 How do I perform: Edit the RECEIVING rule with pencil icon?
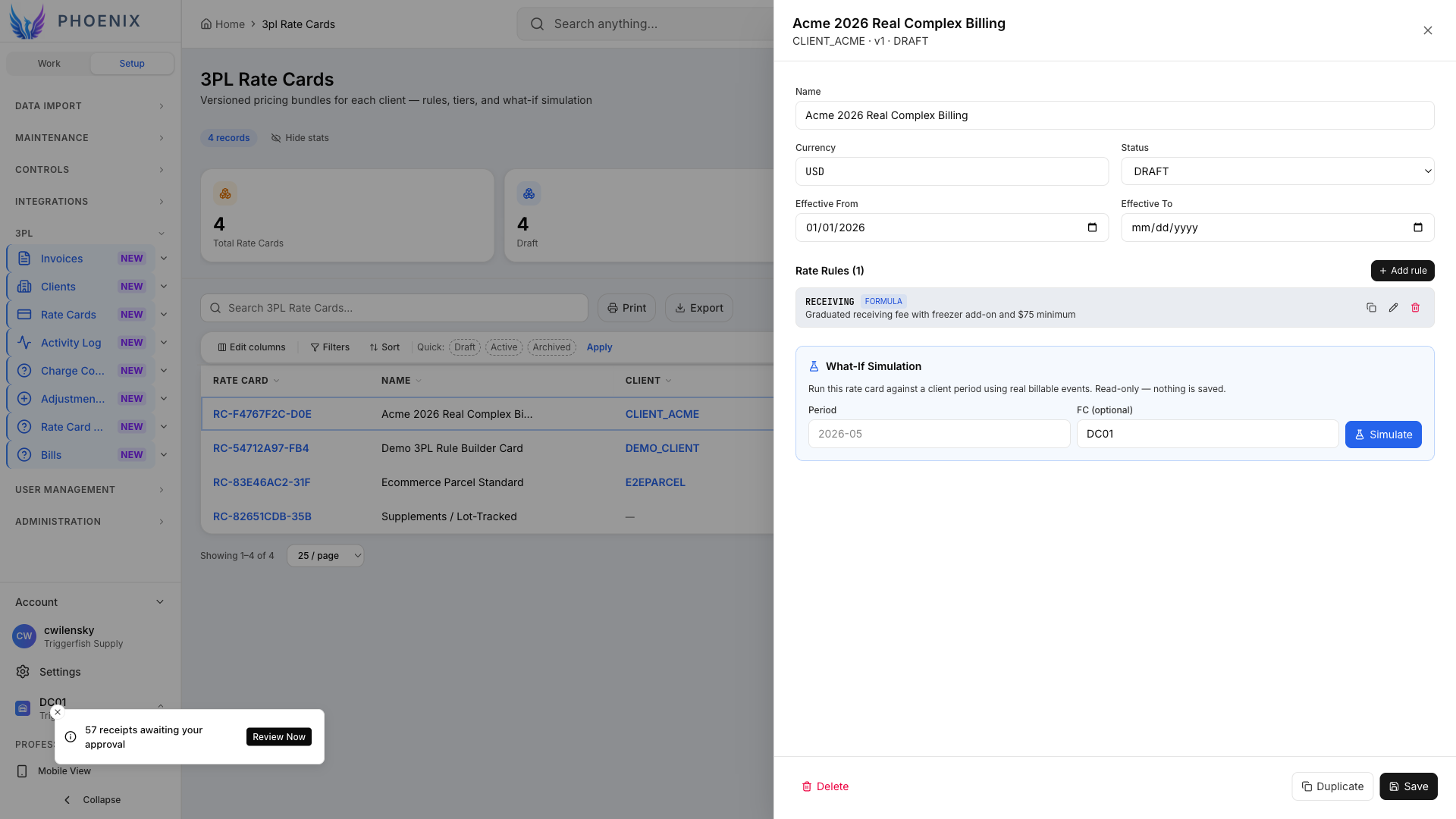coord(1393,308)
